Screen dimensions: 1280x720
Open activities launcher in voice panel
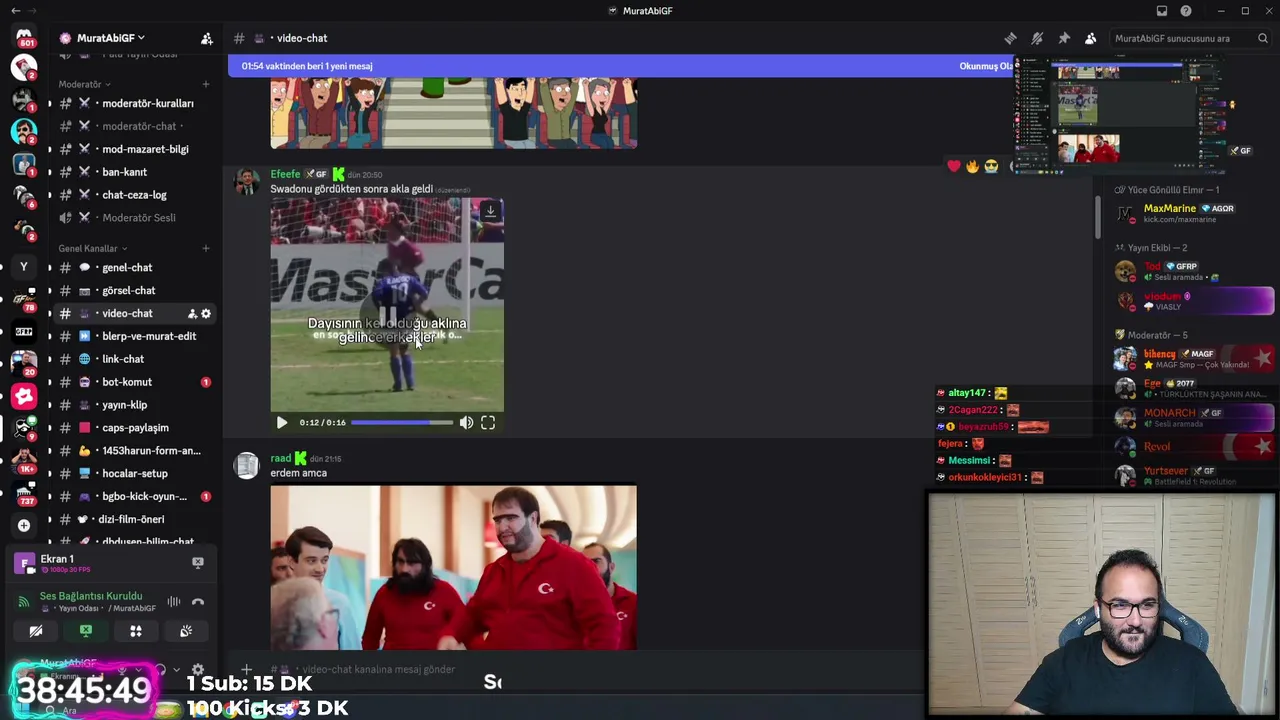point(136,631)
